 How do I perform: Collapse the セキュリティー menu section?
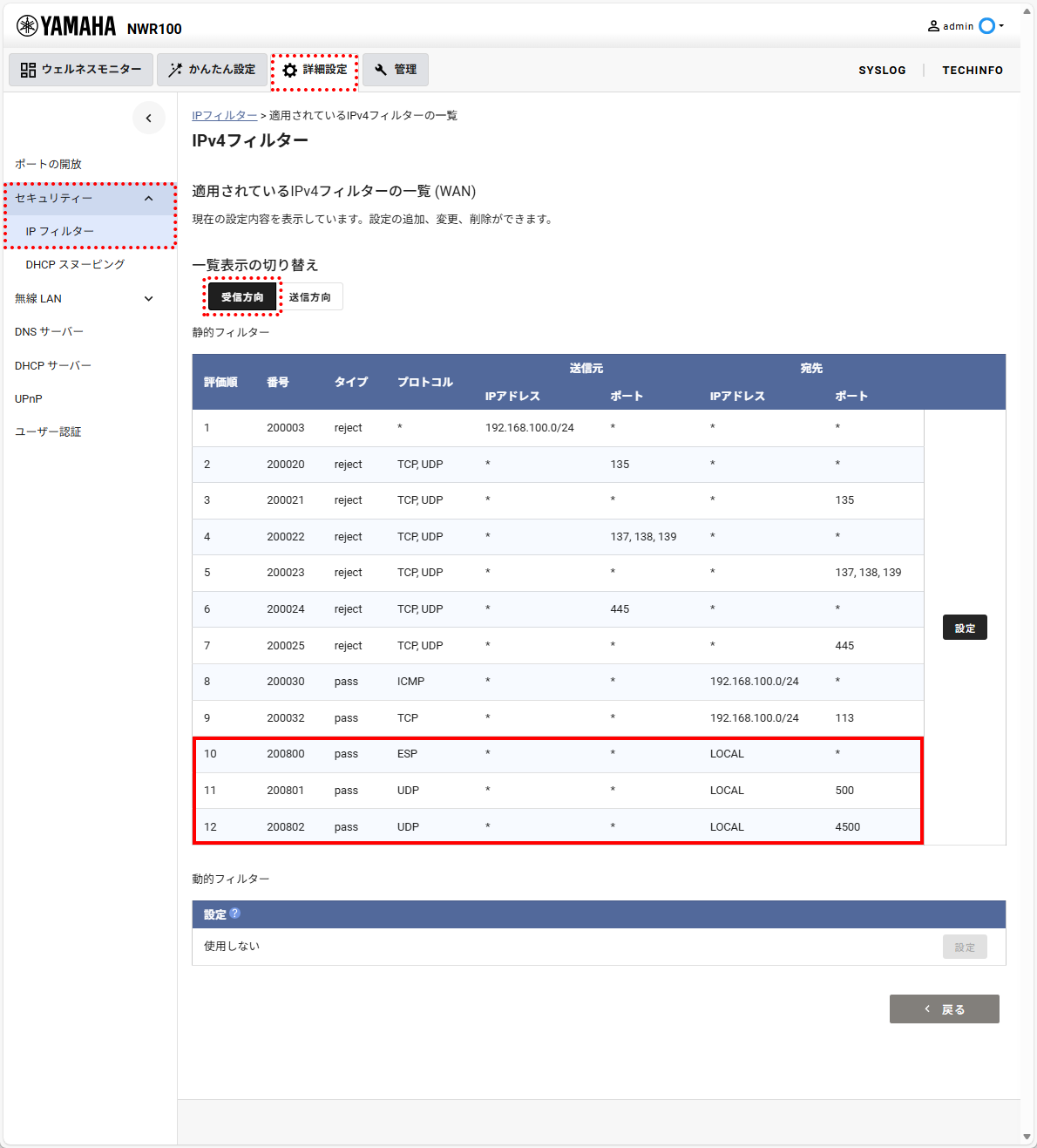[x=90, y=199]
